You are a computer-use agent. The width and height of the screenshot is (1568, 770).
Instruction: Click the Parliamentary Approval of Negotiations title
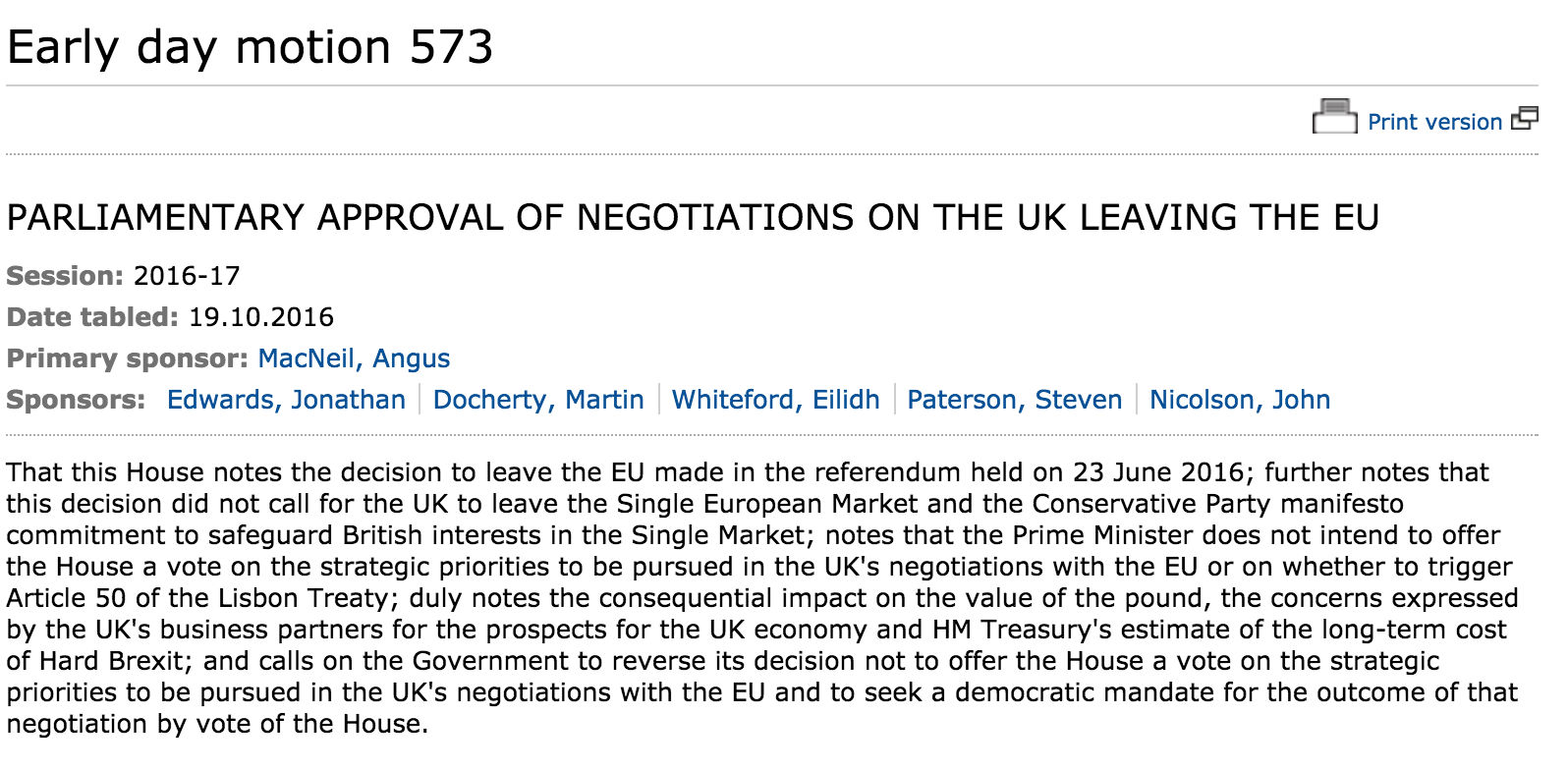click(693, 217)
